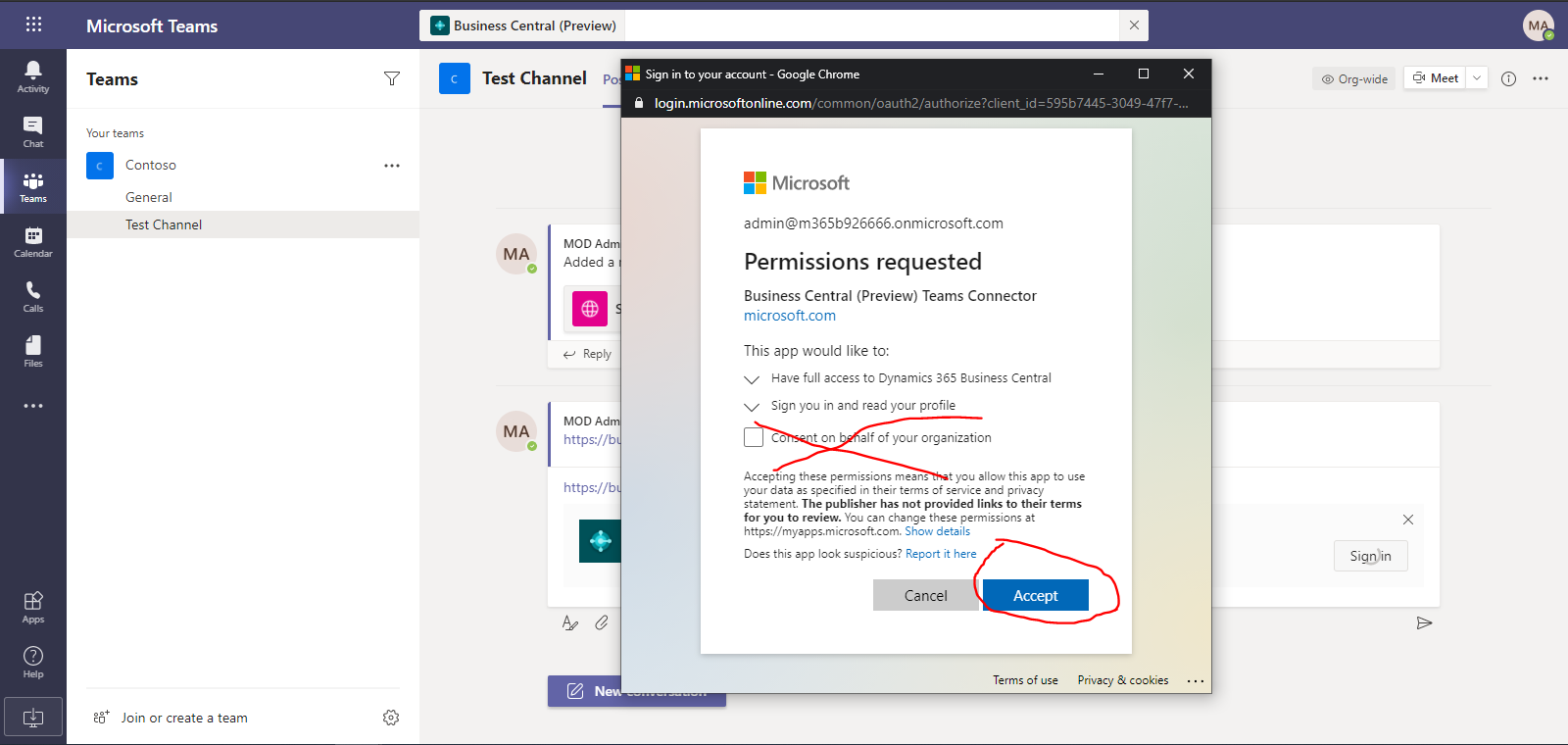Click the app launcher waffle icon
Image resolution: width=1568 pixels, height=745 pixels.
point(33,25)
